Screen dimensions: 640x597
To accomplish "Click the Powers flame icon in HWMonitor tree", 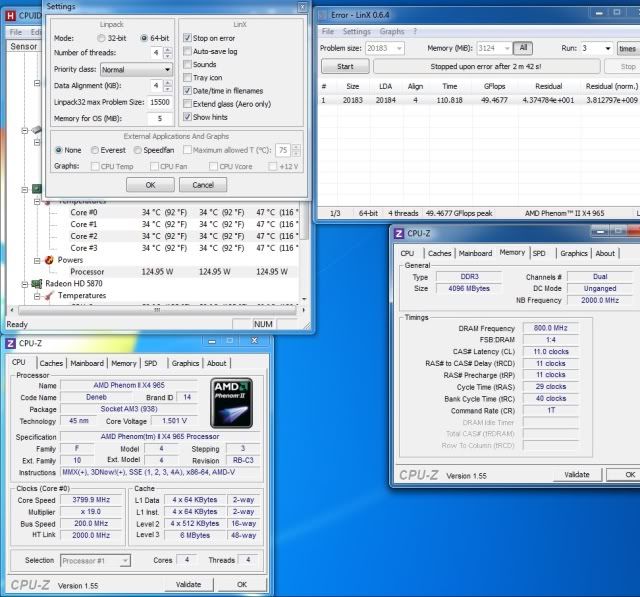I will 49,260.
